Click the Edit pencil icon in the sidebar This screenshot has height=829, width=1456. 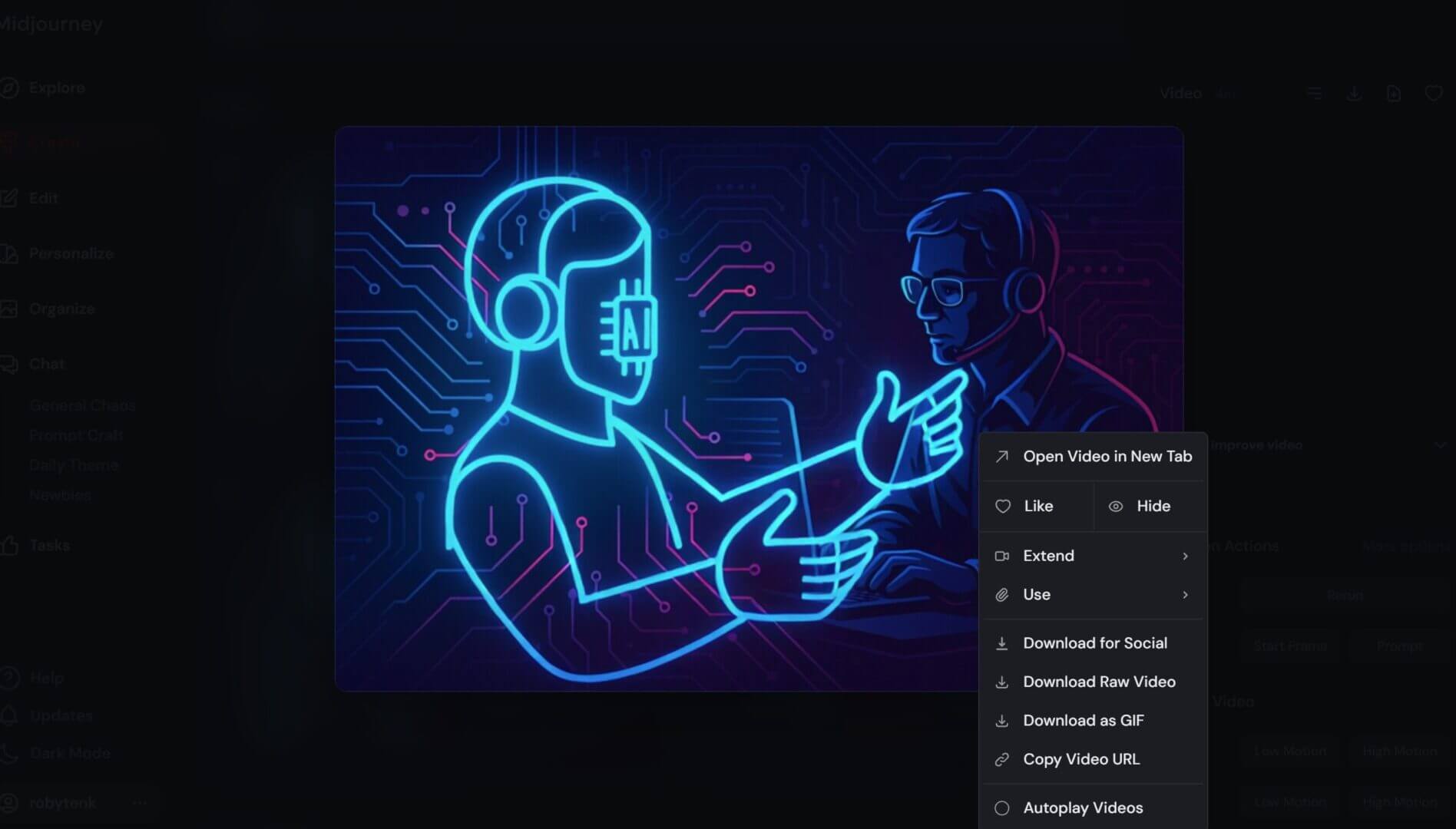9,198
